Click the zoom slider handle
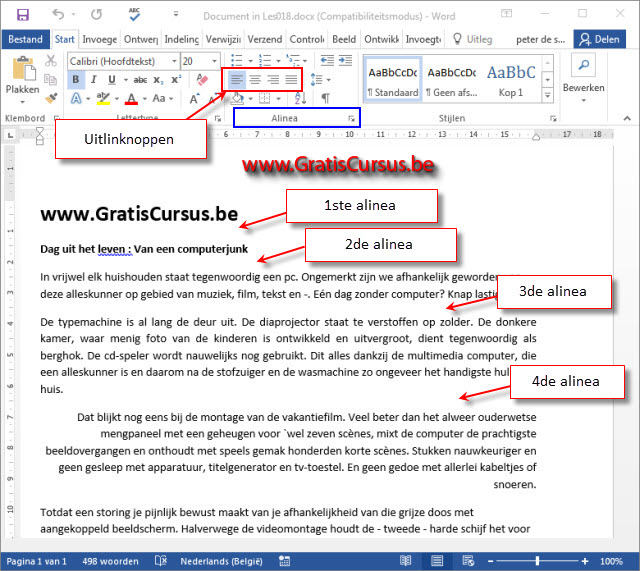This screenshot has width=640, height=571. 538,561
